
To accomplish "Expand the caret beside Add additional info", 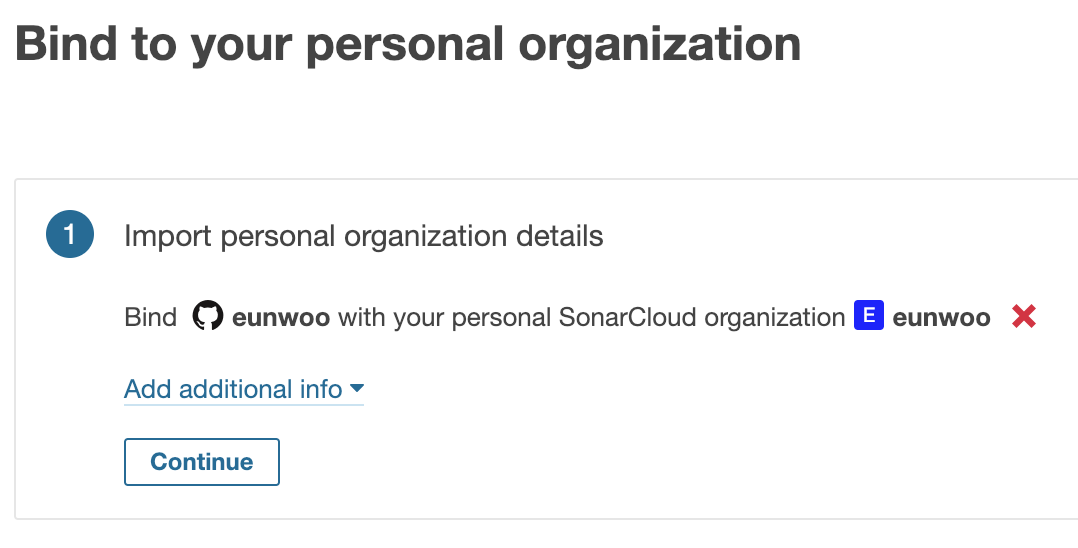I will pos(356,388).
